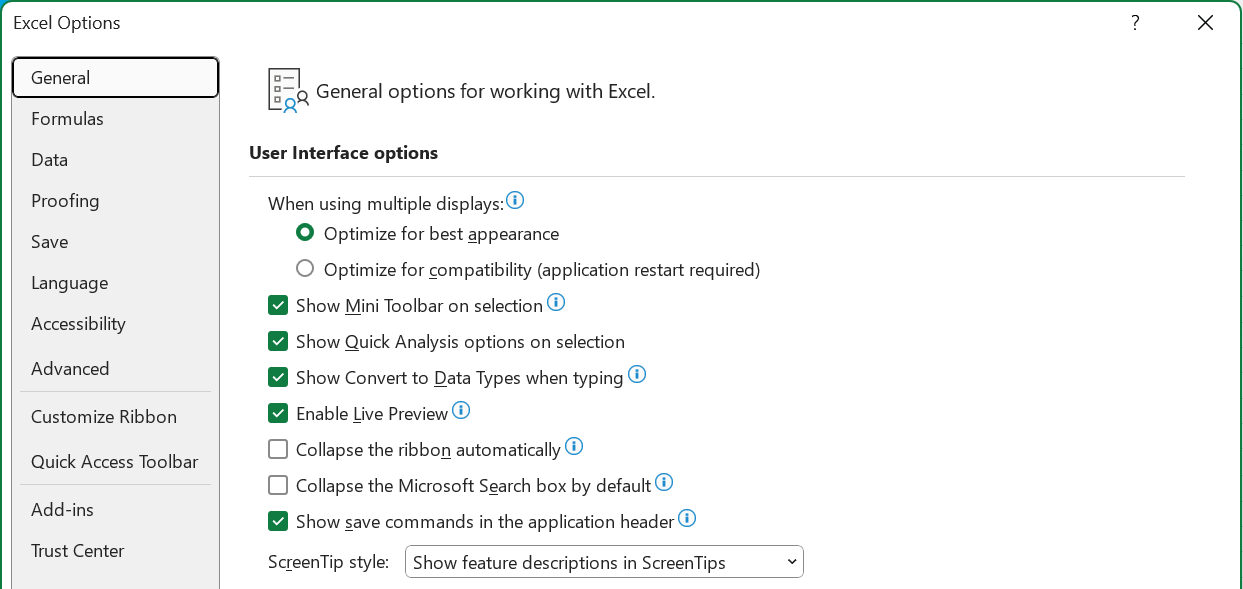Click info icon for Collapse the ribbon automatically

(574, 446)
